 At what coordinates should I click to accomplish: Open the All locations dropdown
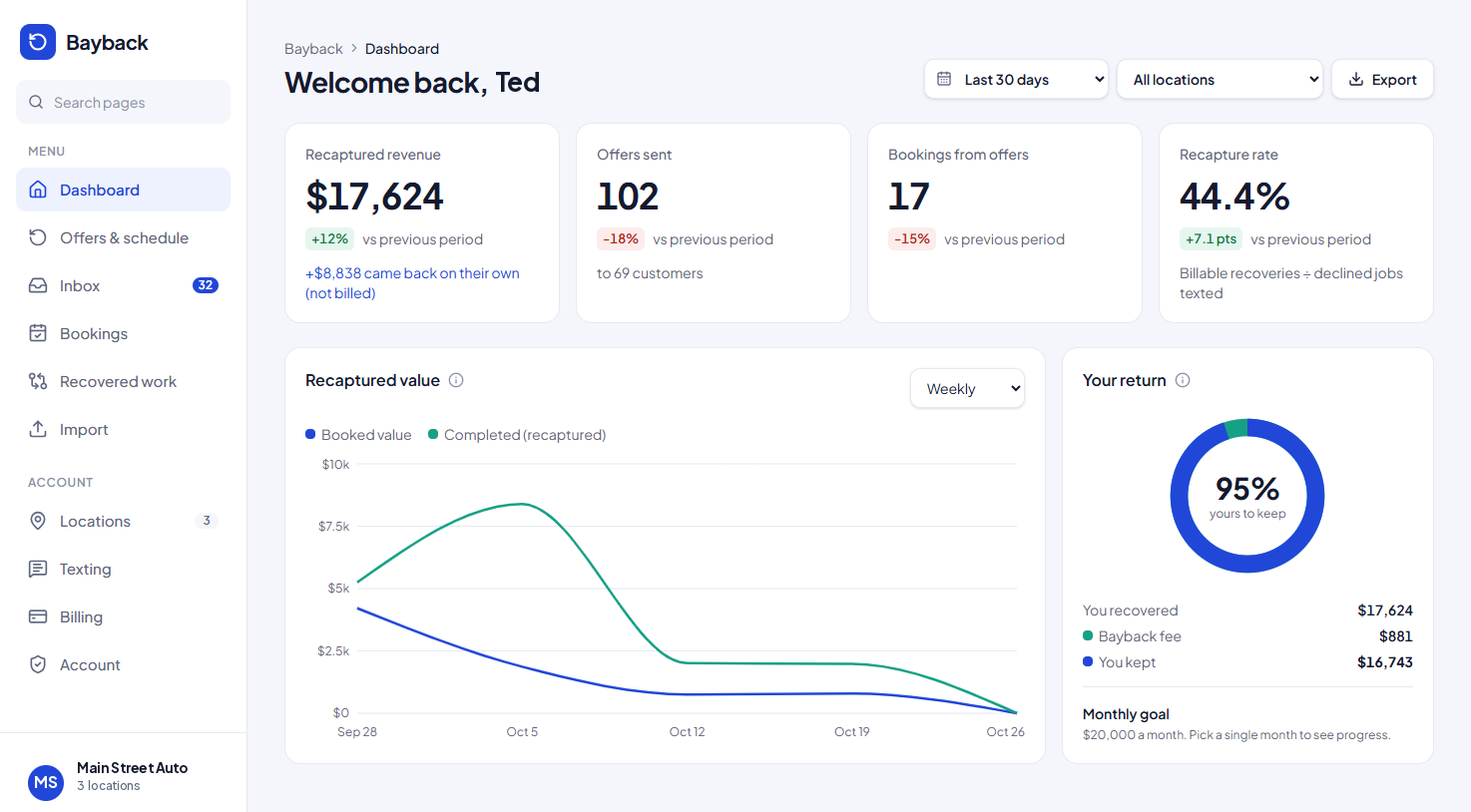(x=1221, y=79)
